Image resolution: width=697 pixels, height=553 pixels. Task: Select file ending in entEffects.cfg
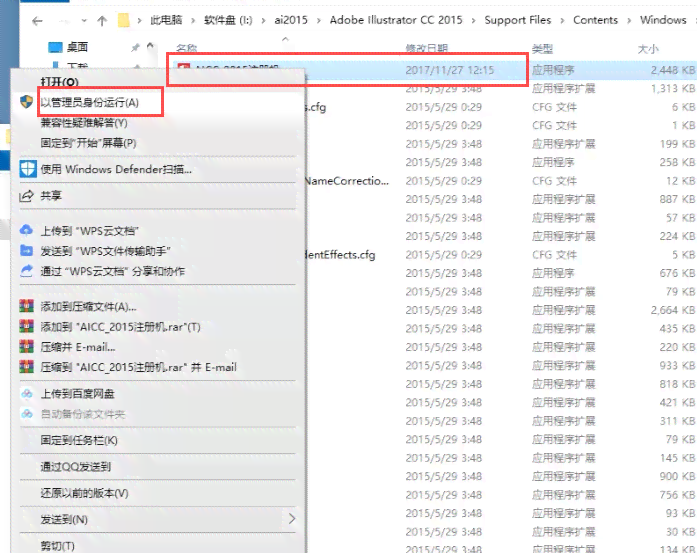(x=340, y=255)
